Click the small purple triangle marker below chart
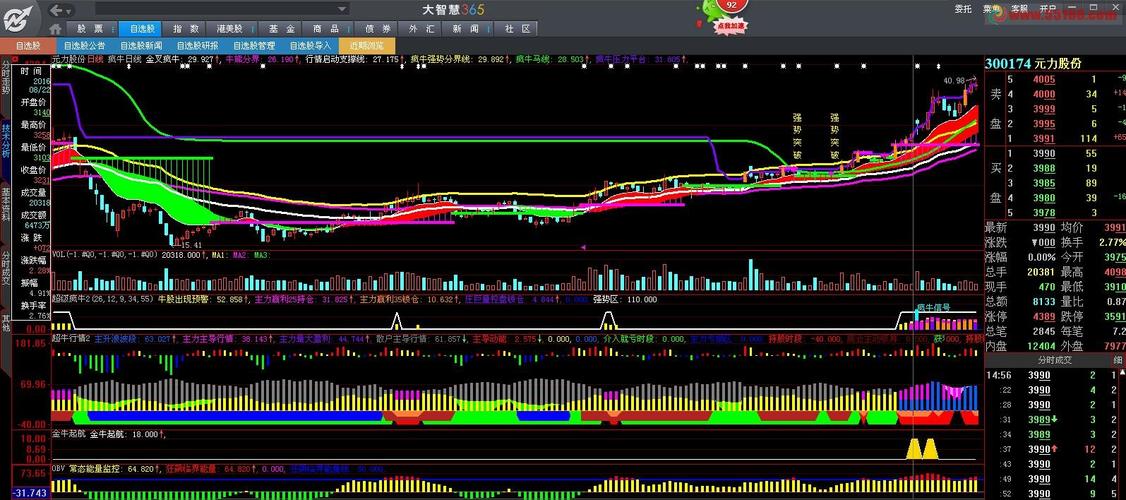This screenshot has height=500, width=1126. pos(582,247)
